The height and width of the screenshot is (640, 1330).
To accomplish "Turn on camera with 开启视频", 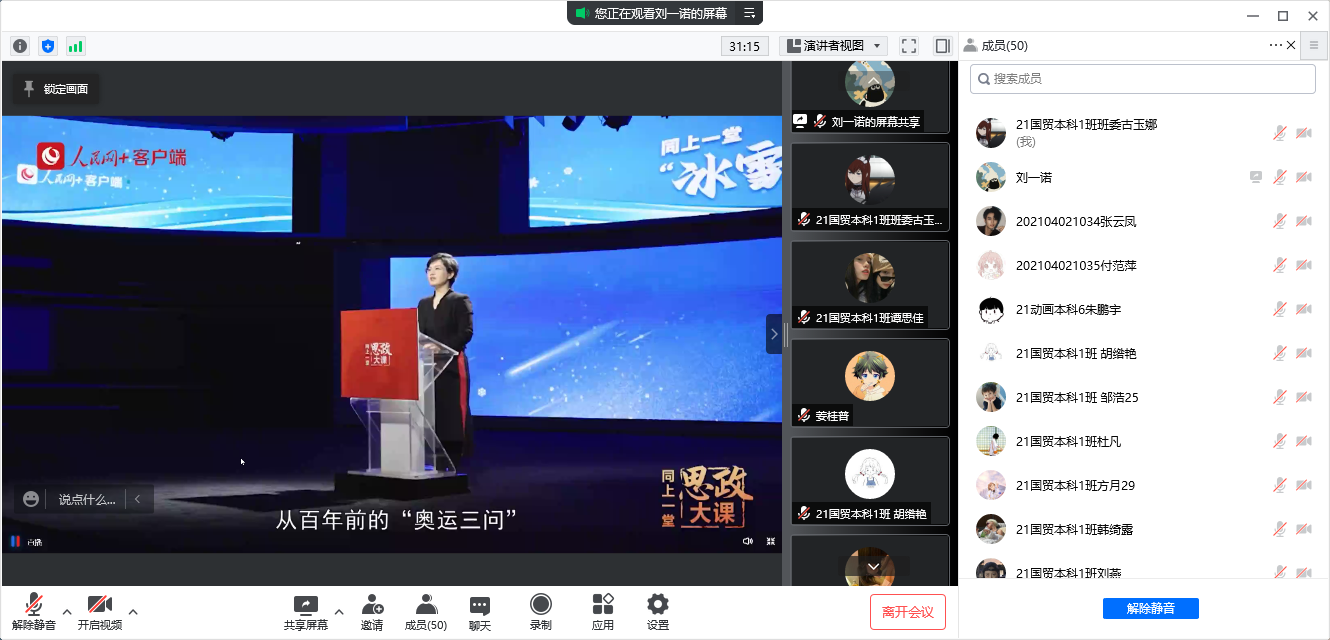I will tap(100, 612).
